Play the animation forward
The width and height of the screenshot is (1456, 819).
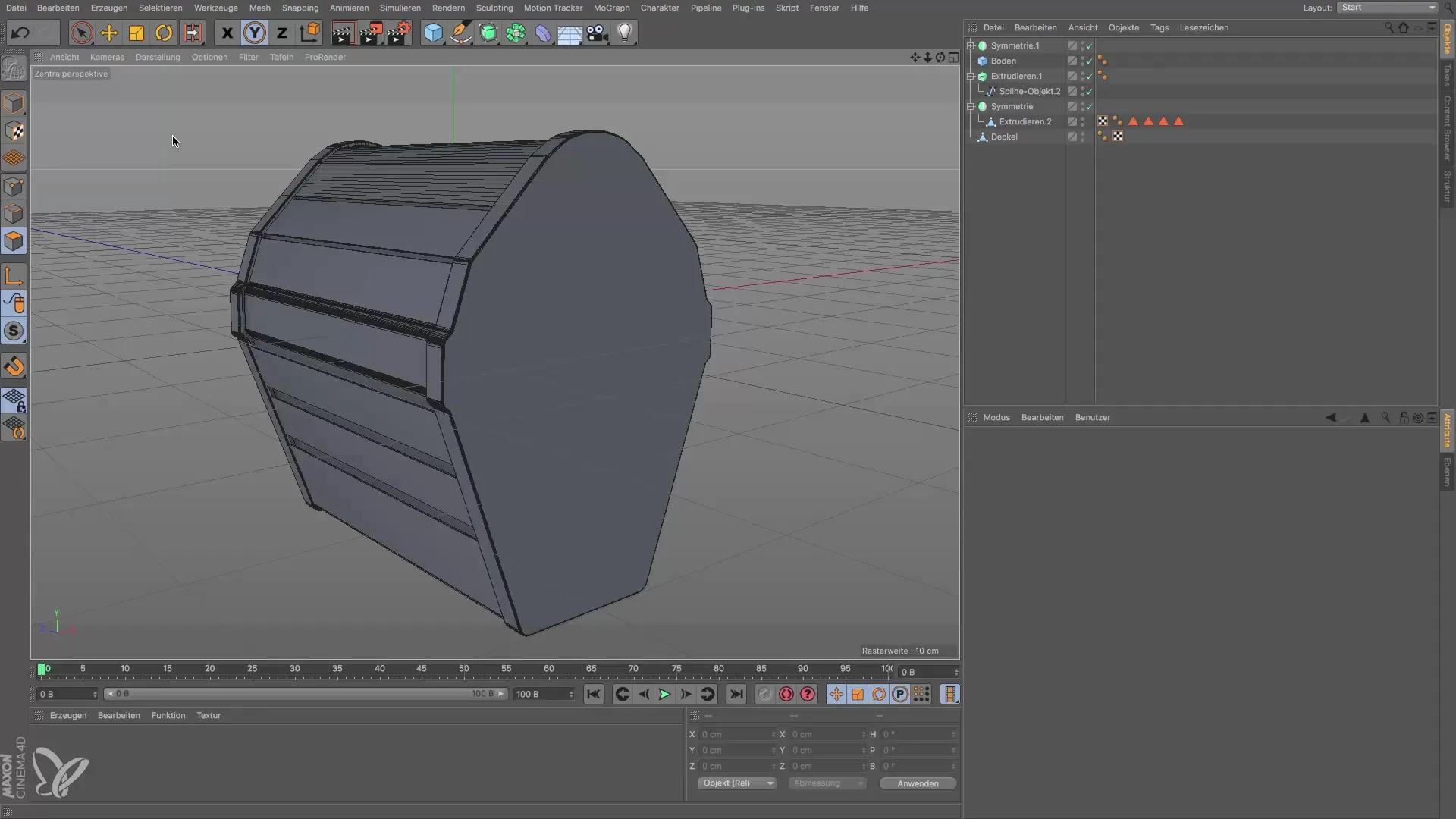point(664,694)
